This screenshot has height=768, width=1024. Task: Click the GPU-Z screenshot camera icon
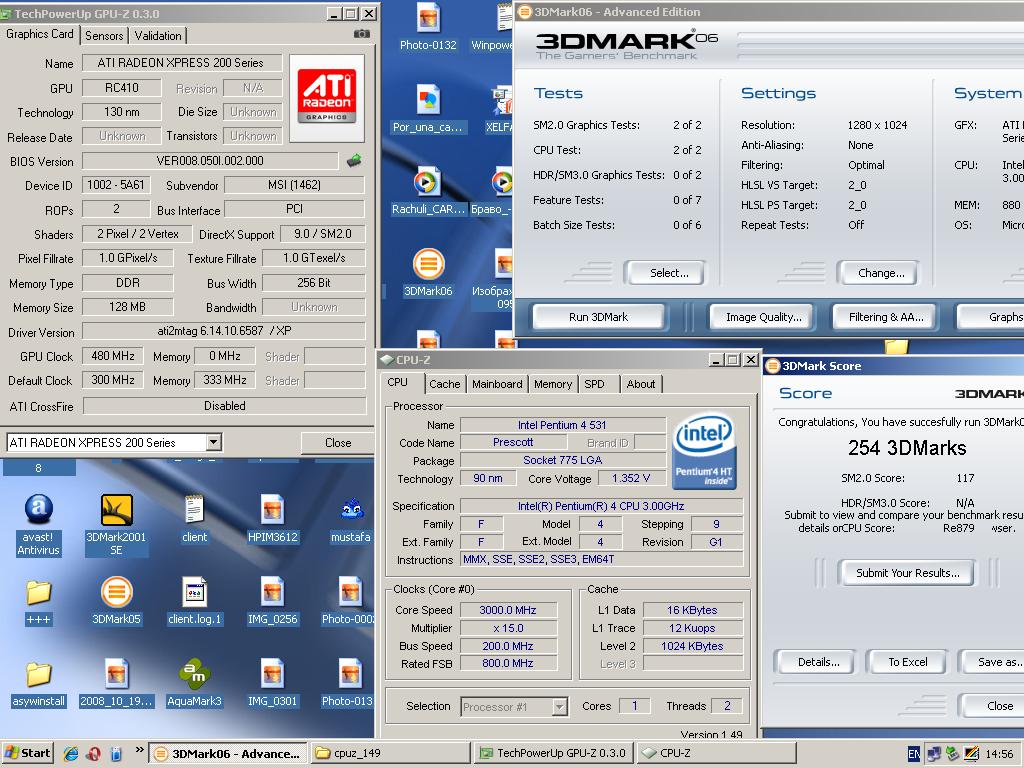click(x=361, y=34)
